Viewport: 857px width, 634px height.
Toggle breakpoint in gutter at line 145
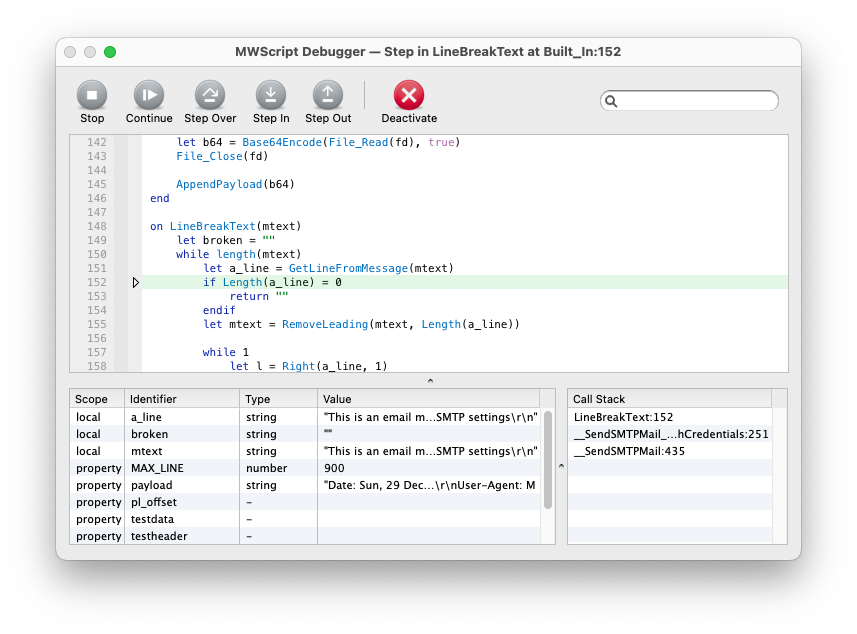[121, 185]
